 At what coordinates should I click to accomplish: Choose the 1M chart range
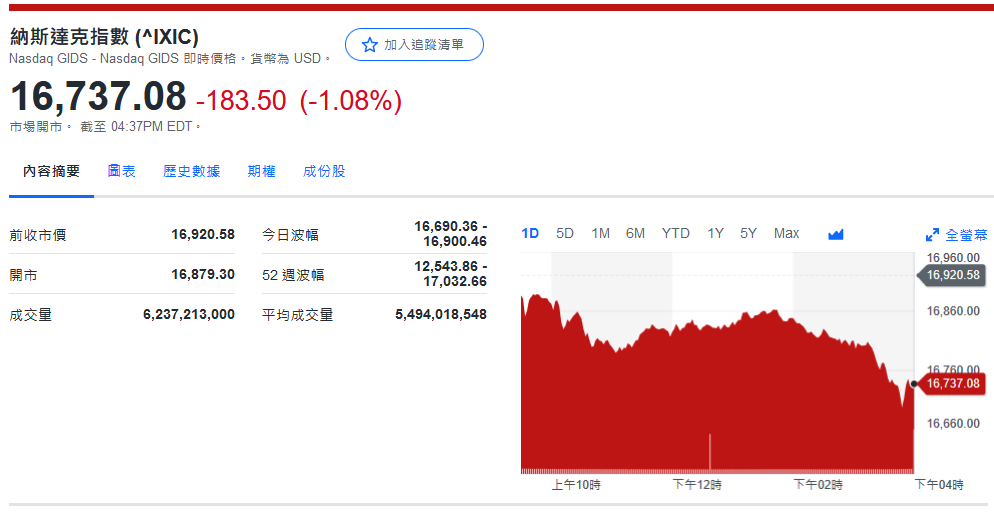pyautogui.click(x=600, y=233)
